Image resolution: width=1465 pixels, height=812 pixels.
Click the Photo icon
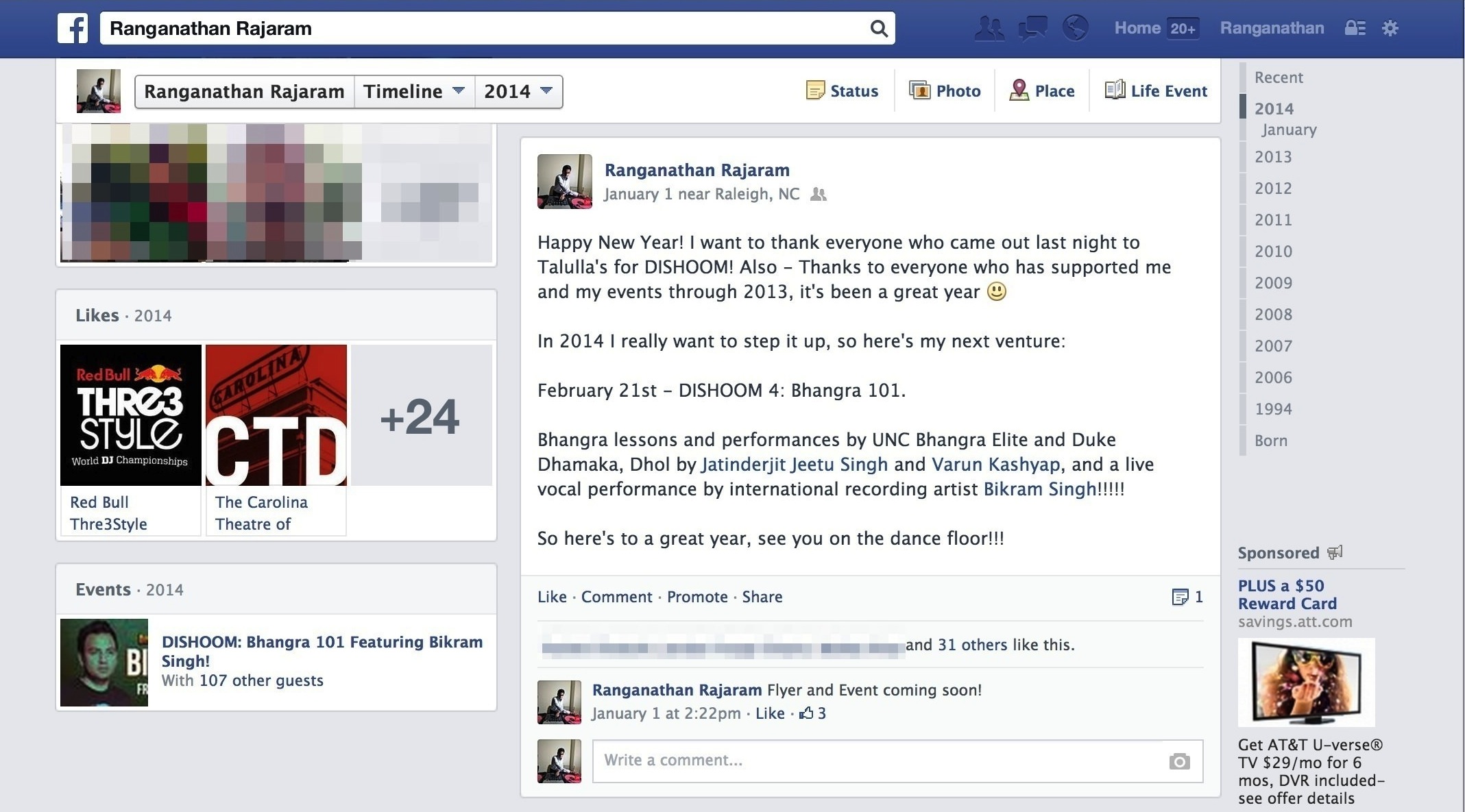(919, 90)
